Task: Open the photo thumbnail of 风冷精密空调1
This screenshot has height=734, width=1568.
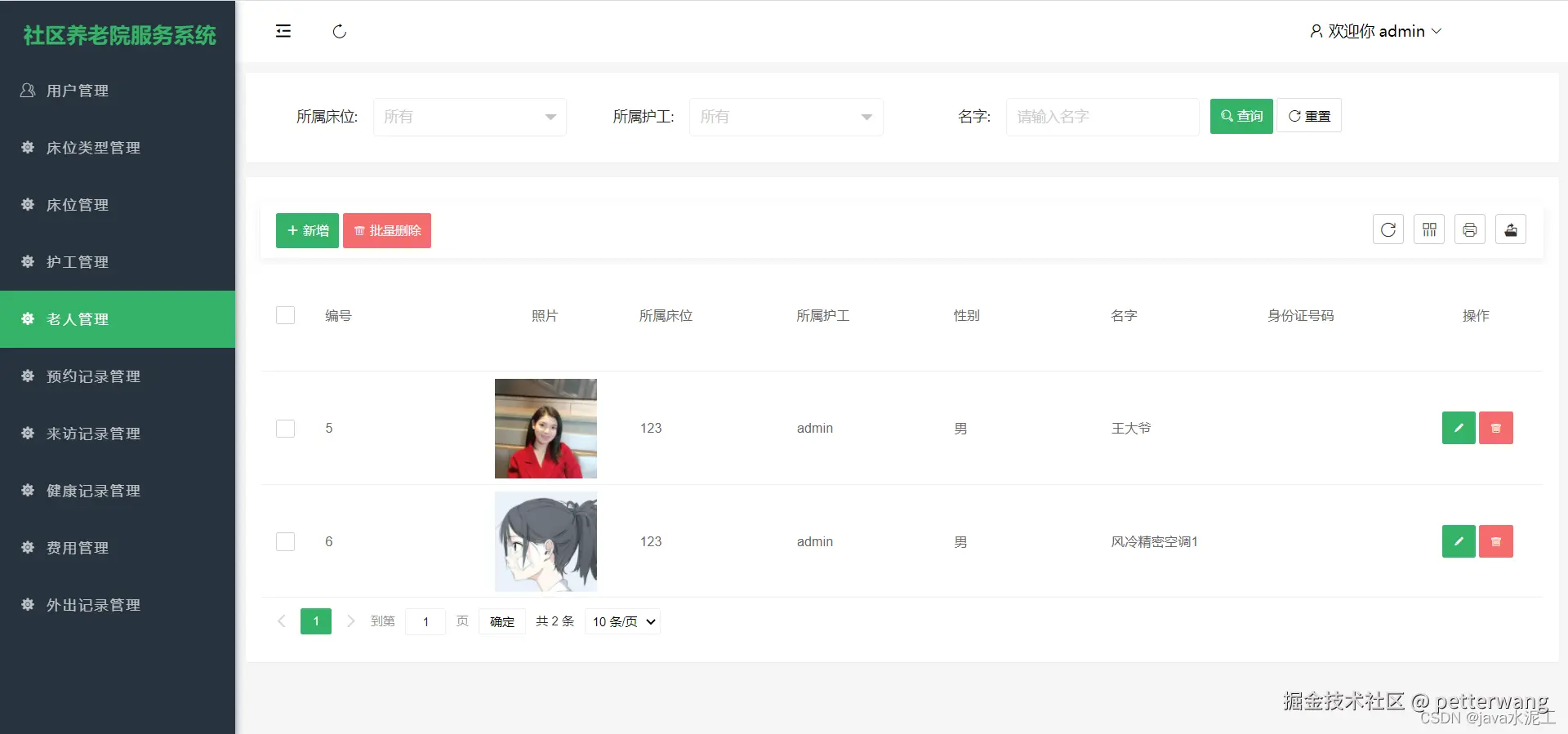Action: click(546, 541)
